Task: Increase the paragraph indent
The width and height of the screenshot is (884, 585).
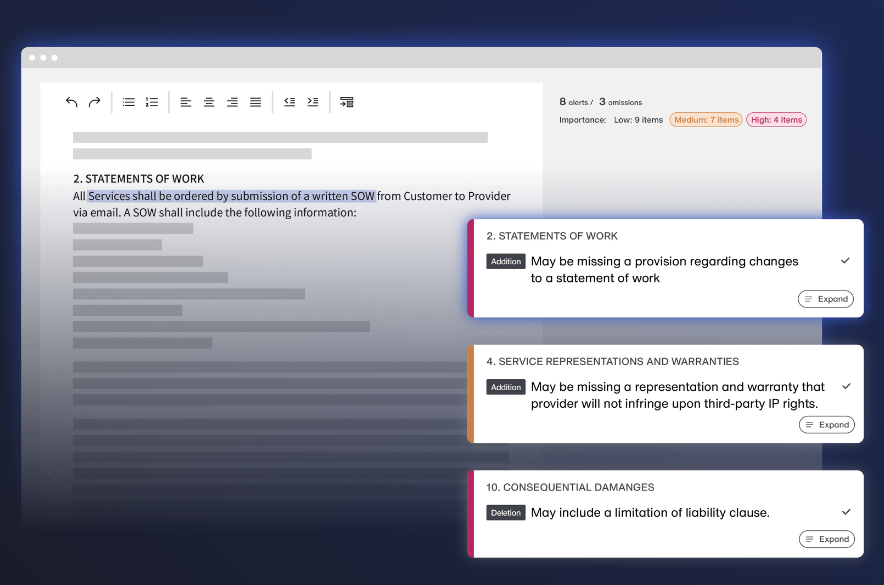Action: point(312,102)
